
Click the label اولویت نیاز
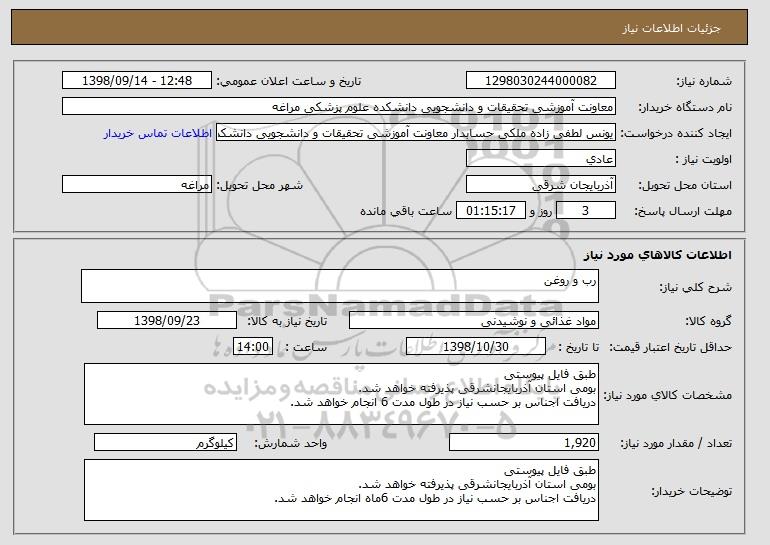click(703, 160)
